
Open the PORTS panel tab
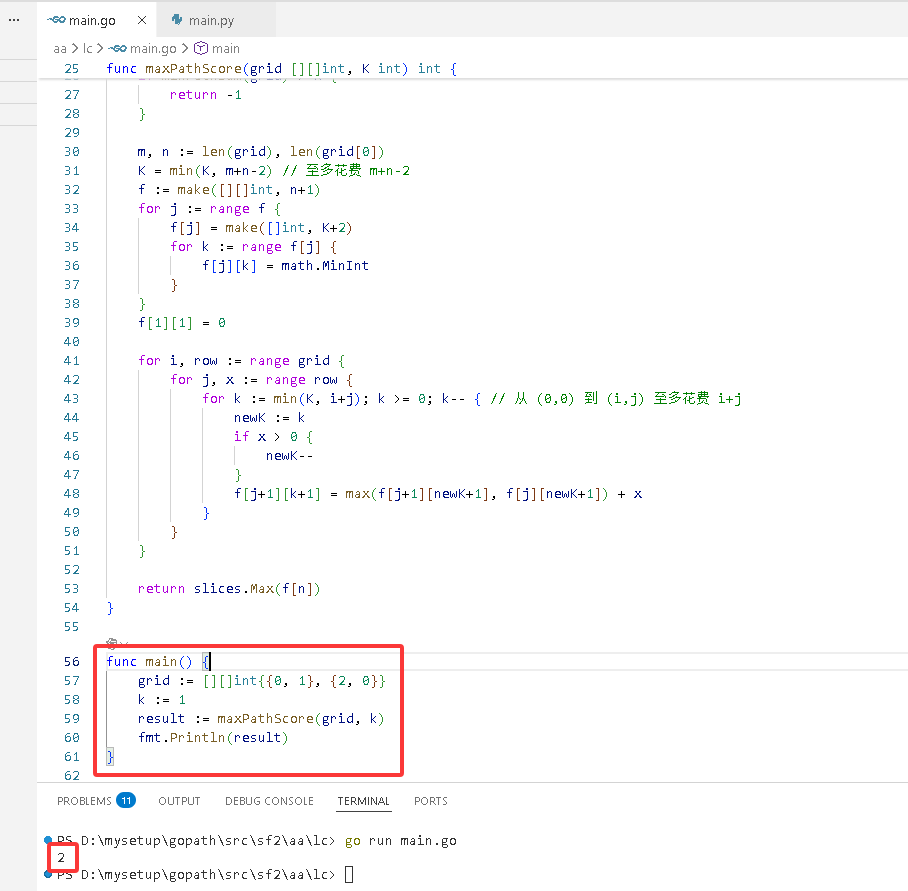(430, 801)
